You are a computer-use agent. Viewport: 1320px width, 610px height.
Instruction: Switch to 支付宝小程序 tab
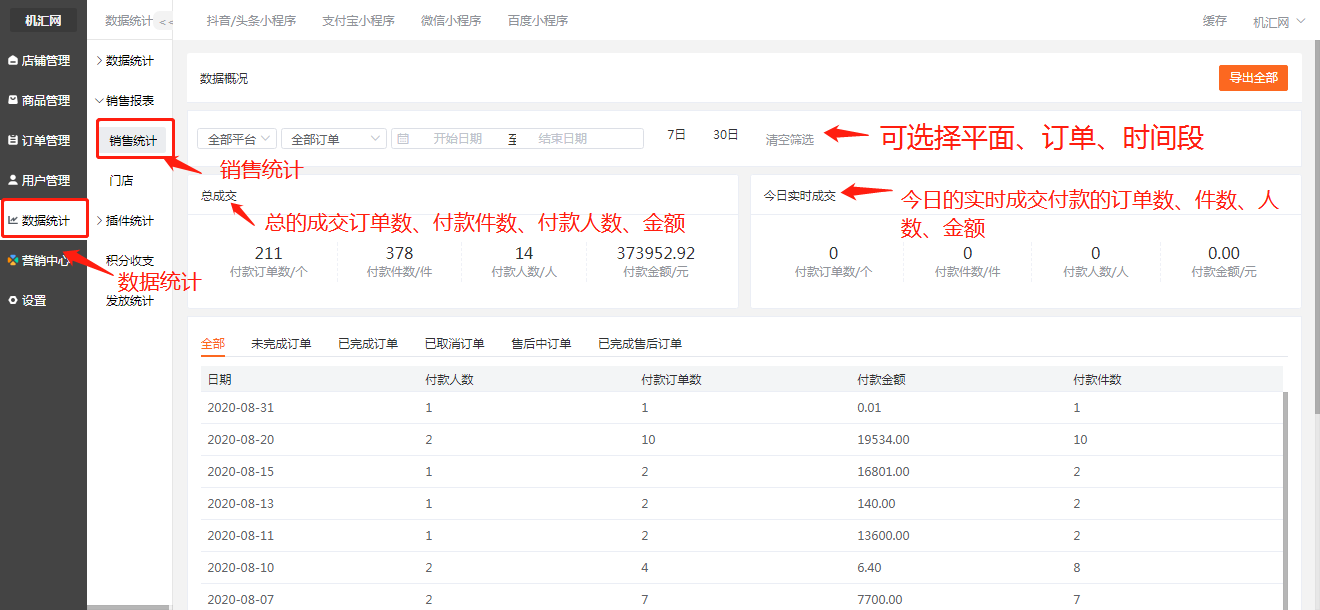[358, 20]
